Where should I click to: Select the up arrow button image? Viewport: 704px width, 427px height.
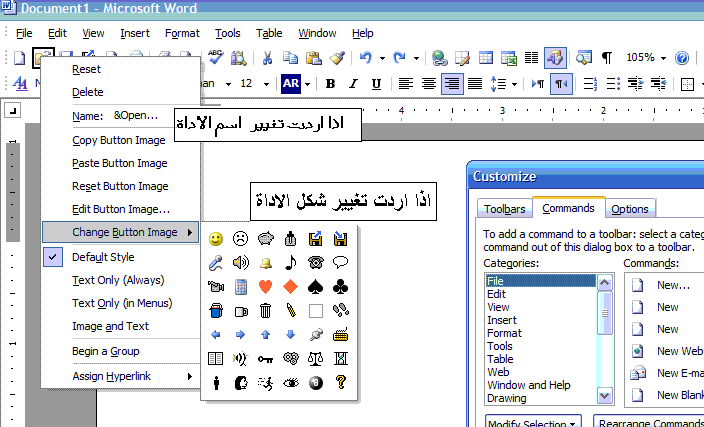(x=266, y=335)
